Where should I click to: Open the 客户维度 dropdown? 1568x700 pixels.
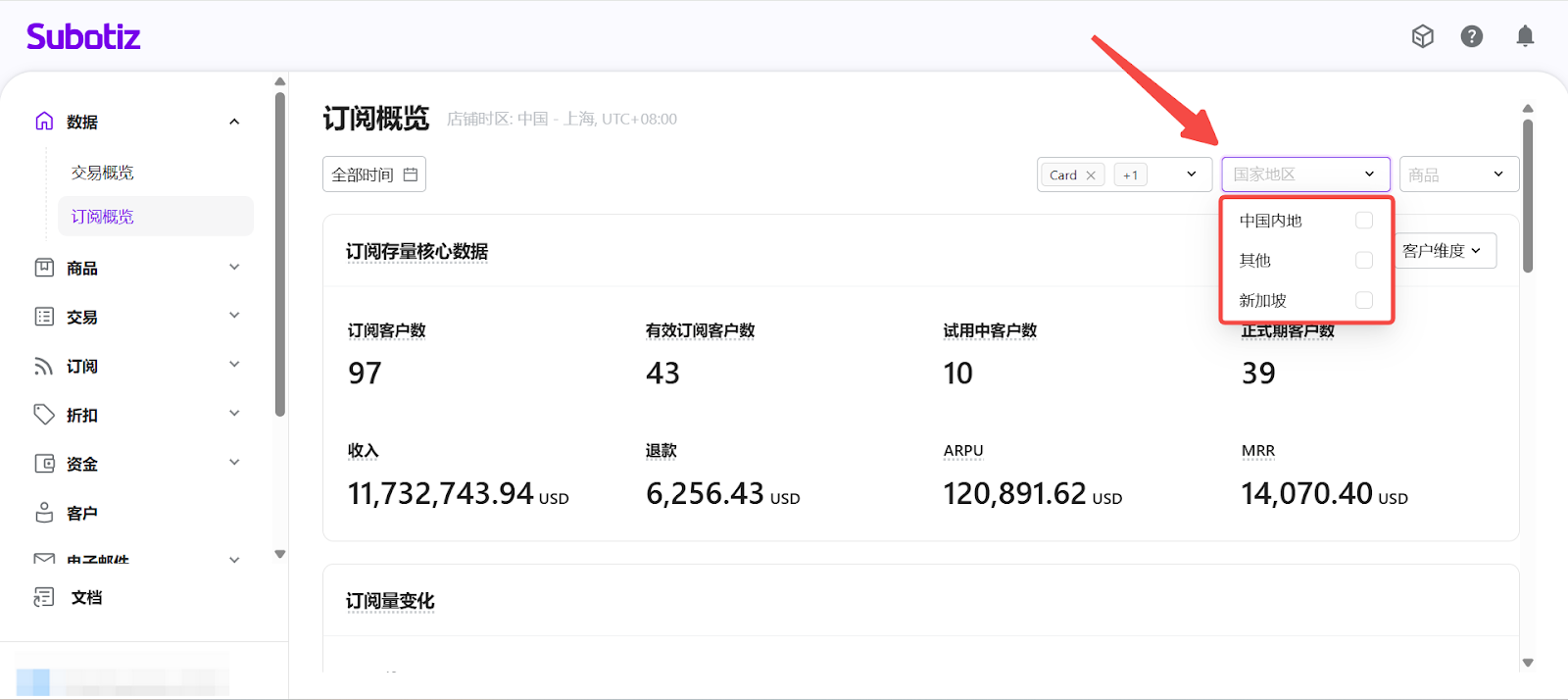pyautogui.click(x=1442, y=251)
